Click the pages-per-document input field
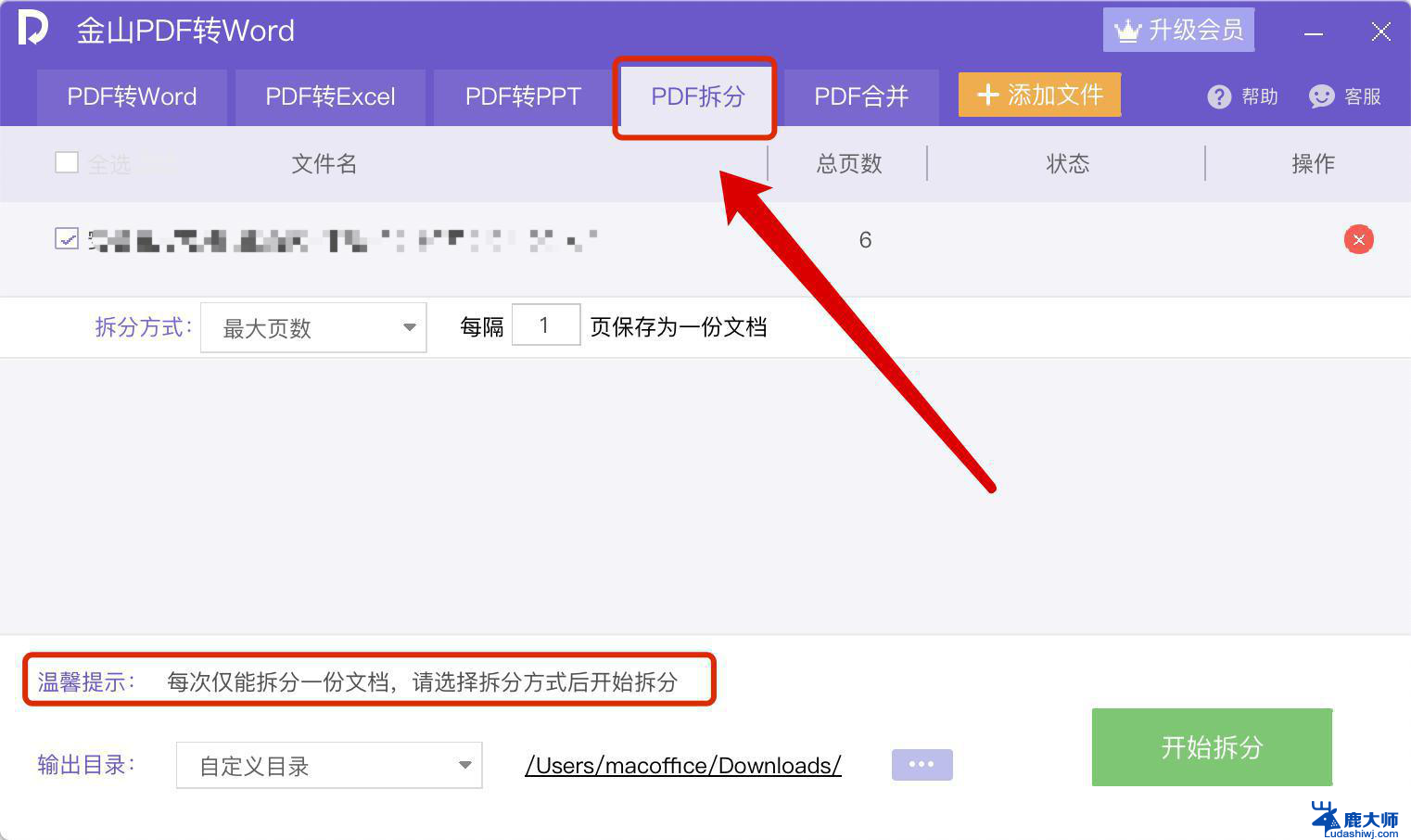 pyautogui.click(x=546, y=325)
